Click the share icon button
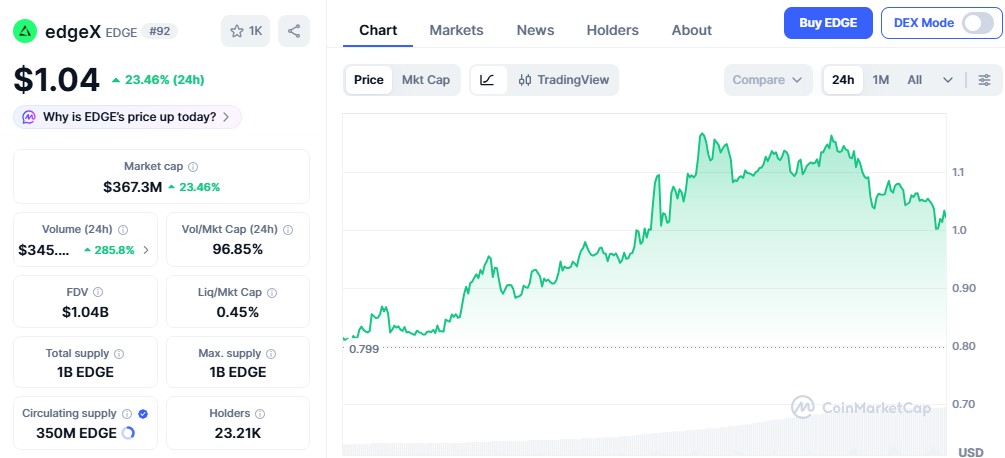Viewport: 1005px width, 458px height. point(294,31)
